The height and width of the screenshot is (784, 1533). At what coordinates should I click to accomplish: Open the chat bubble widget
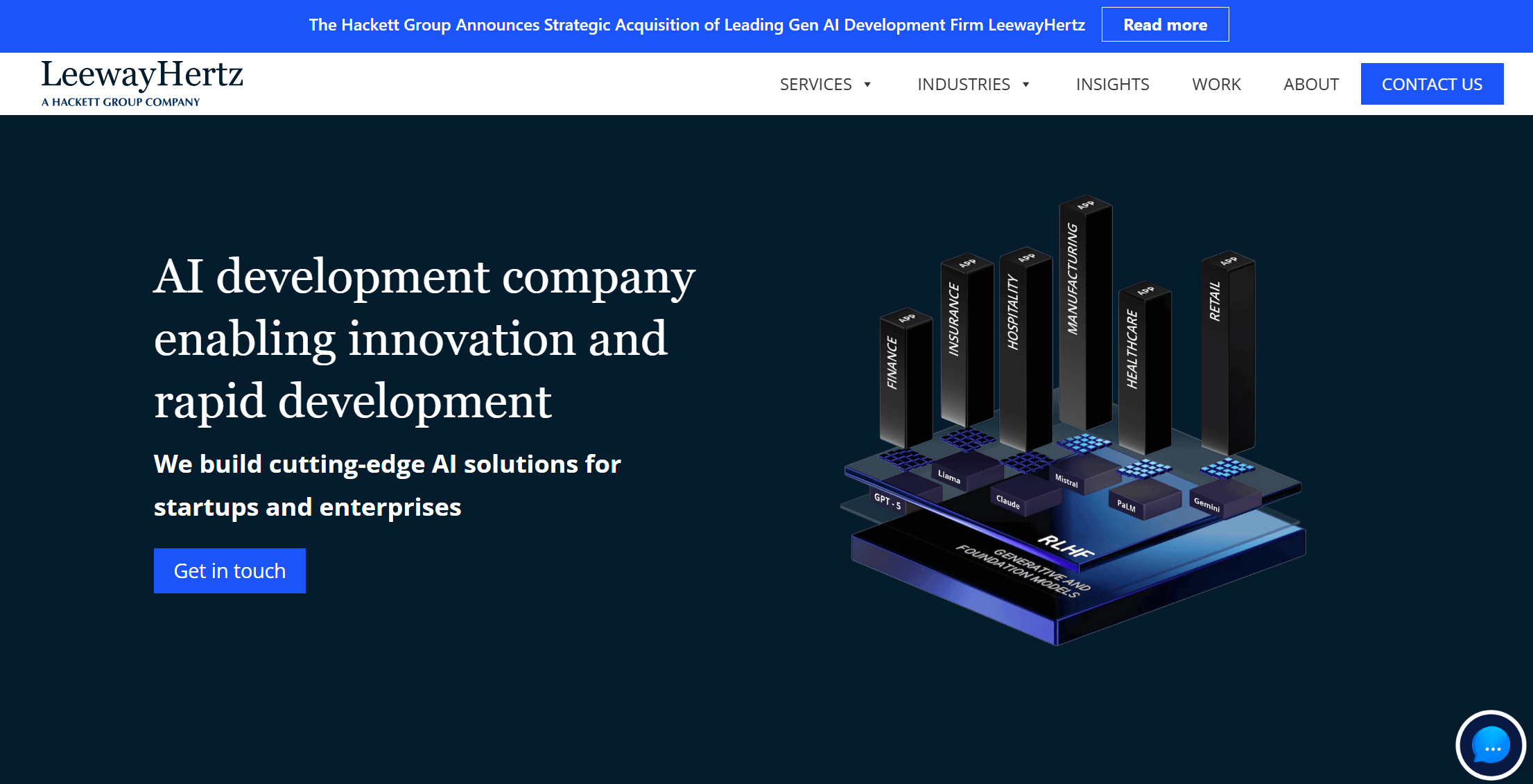coord(1490,747)
